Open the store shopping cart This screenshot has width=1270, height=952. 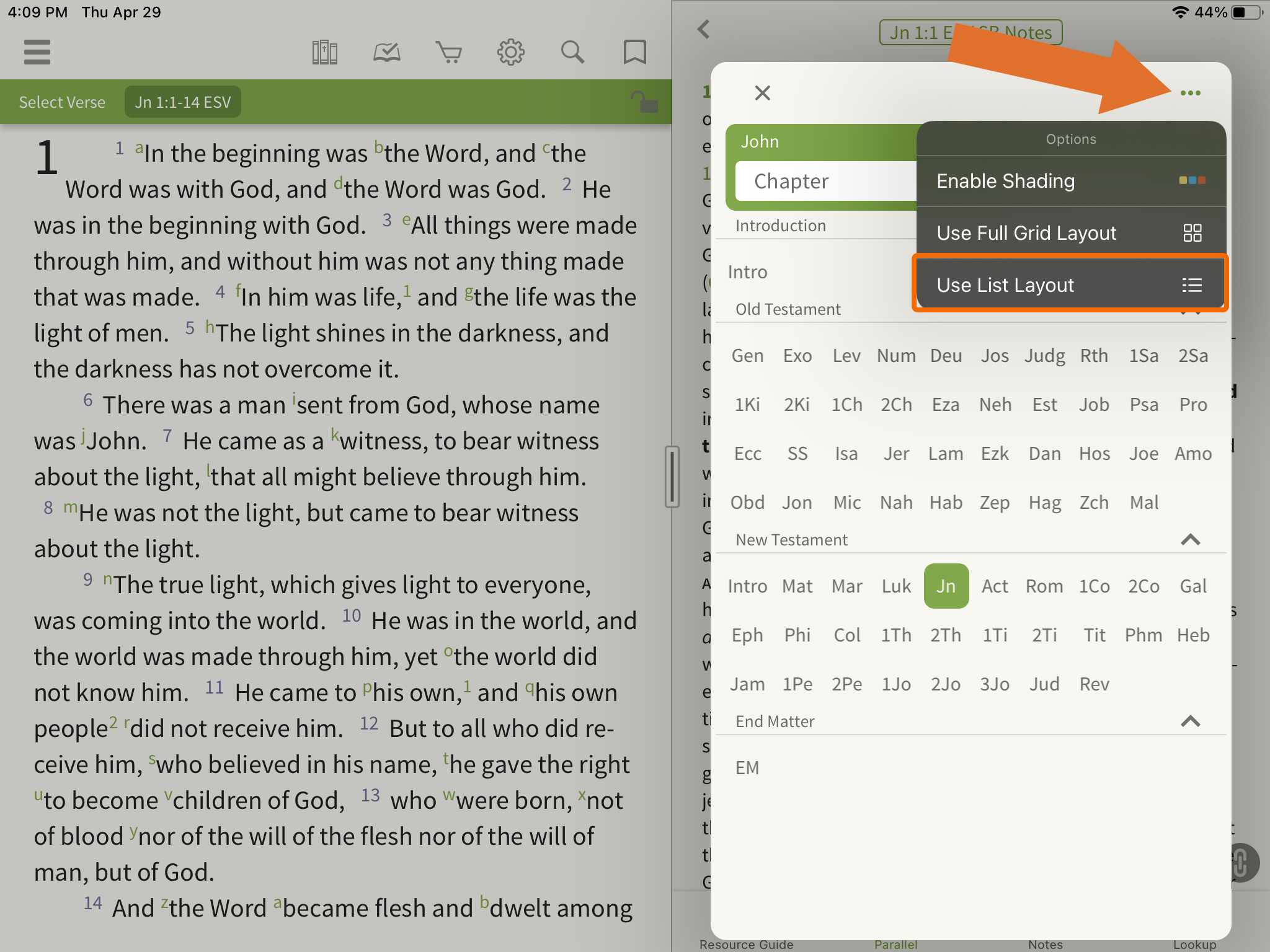pos(448,53)
